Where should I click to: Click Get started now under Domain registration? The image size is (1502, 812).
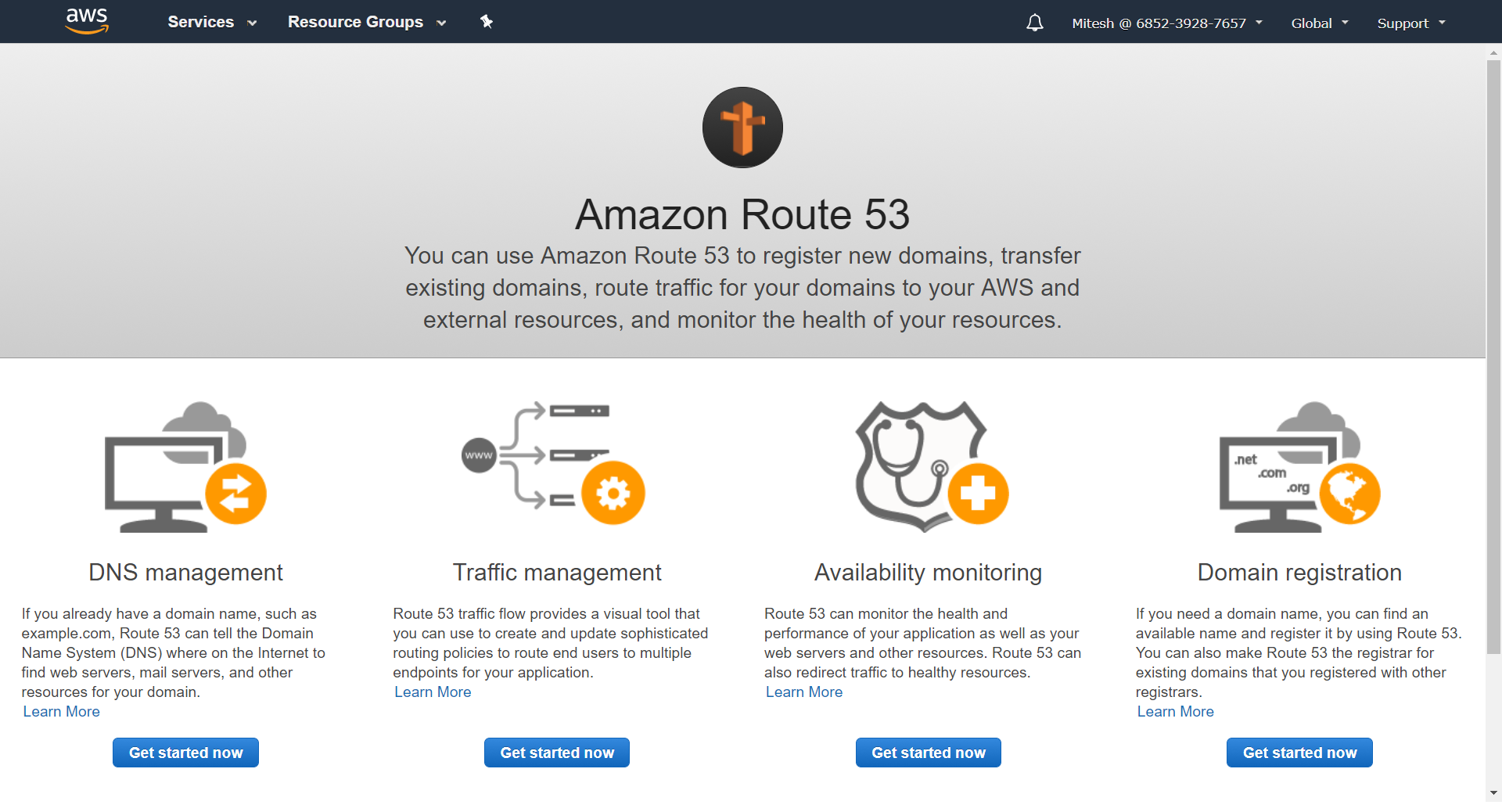click(1299, 753)
